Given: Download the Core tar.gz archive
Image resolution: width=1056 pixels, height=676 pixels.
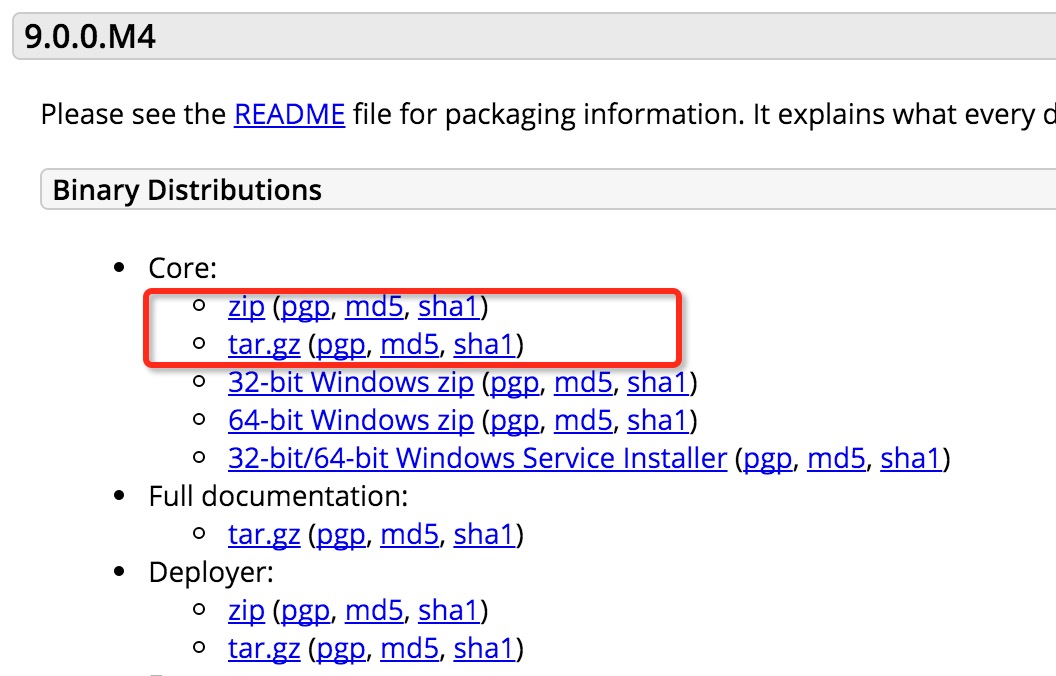Looking at the screenshot, I should click(264, 345).
